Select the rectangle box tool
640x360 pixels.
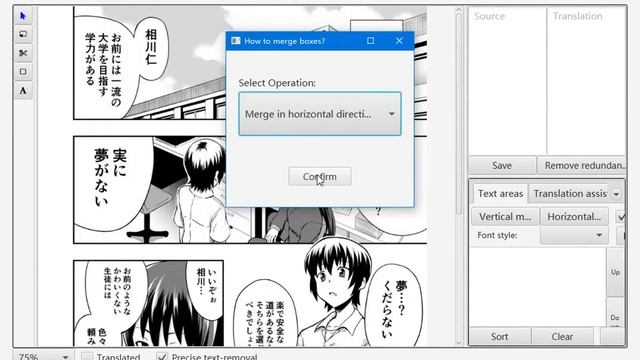(x=23, y=72)
